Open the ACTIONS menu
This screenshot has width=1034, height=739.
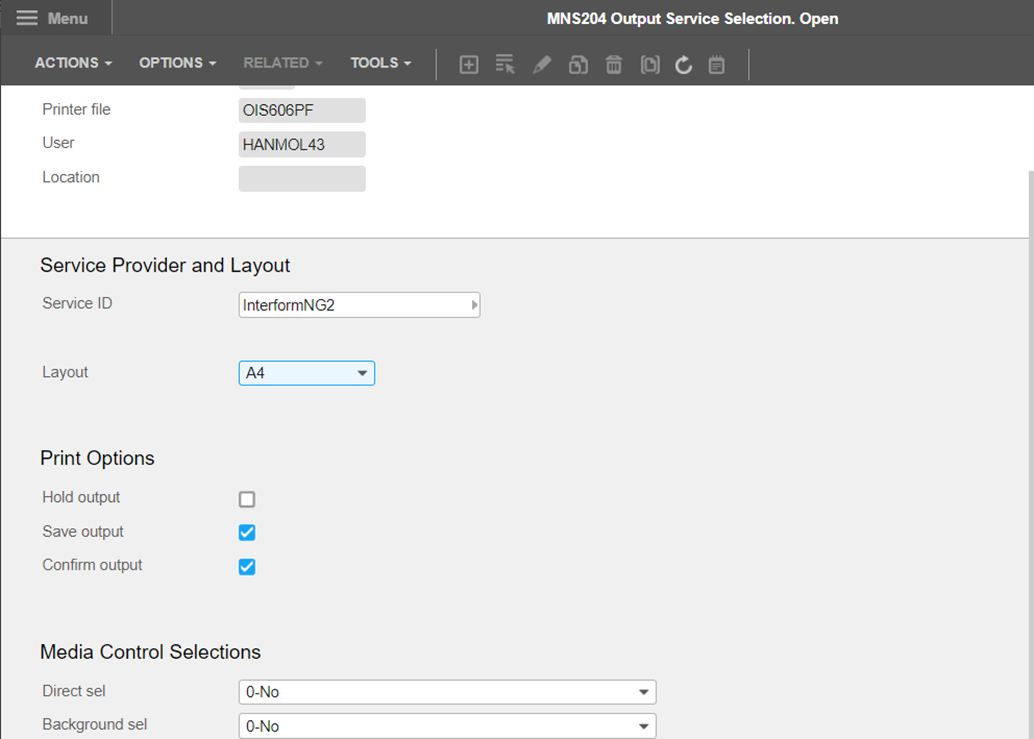(73, 63)
